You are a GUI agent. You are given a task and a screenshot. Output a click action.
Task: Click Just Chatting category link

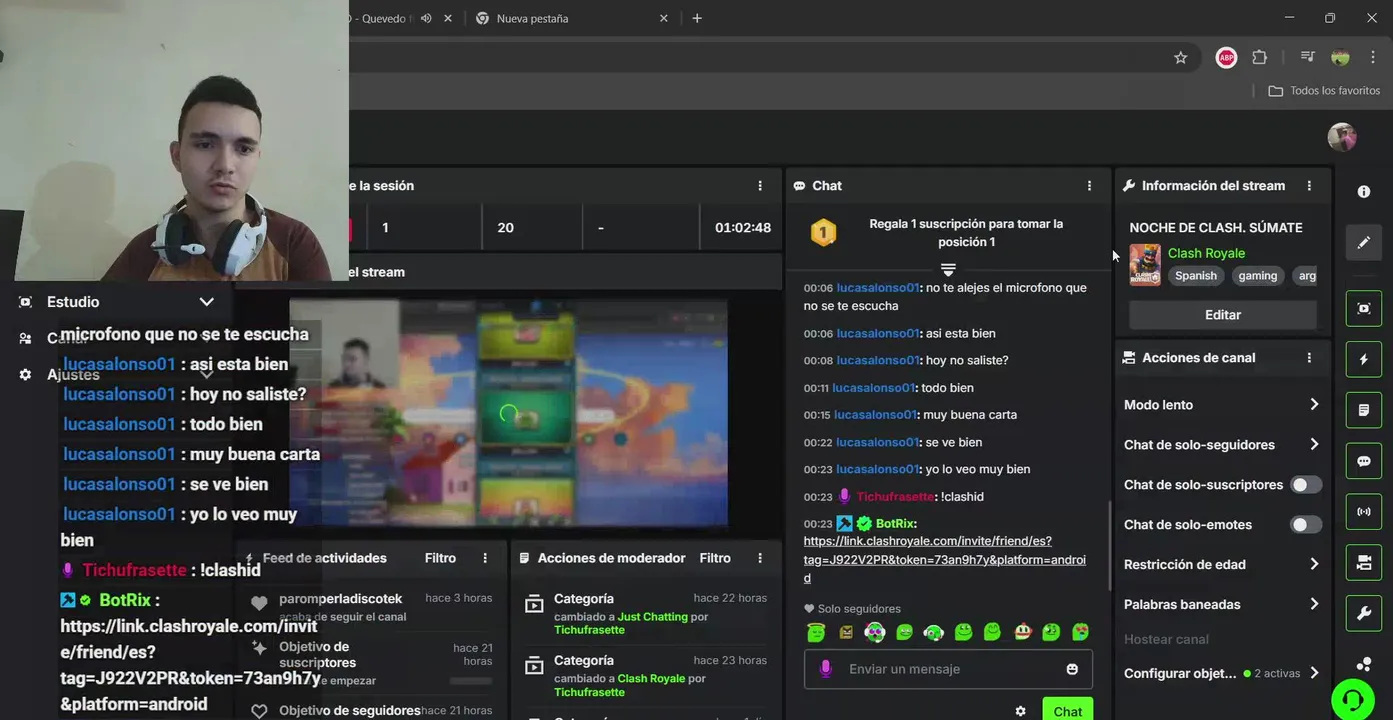click(652, 617)
